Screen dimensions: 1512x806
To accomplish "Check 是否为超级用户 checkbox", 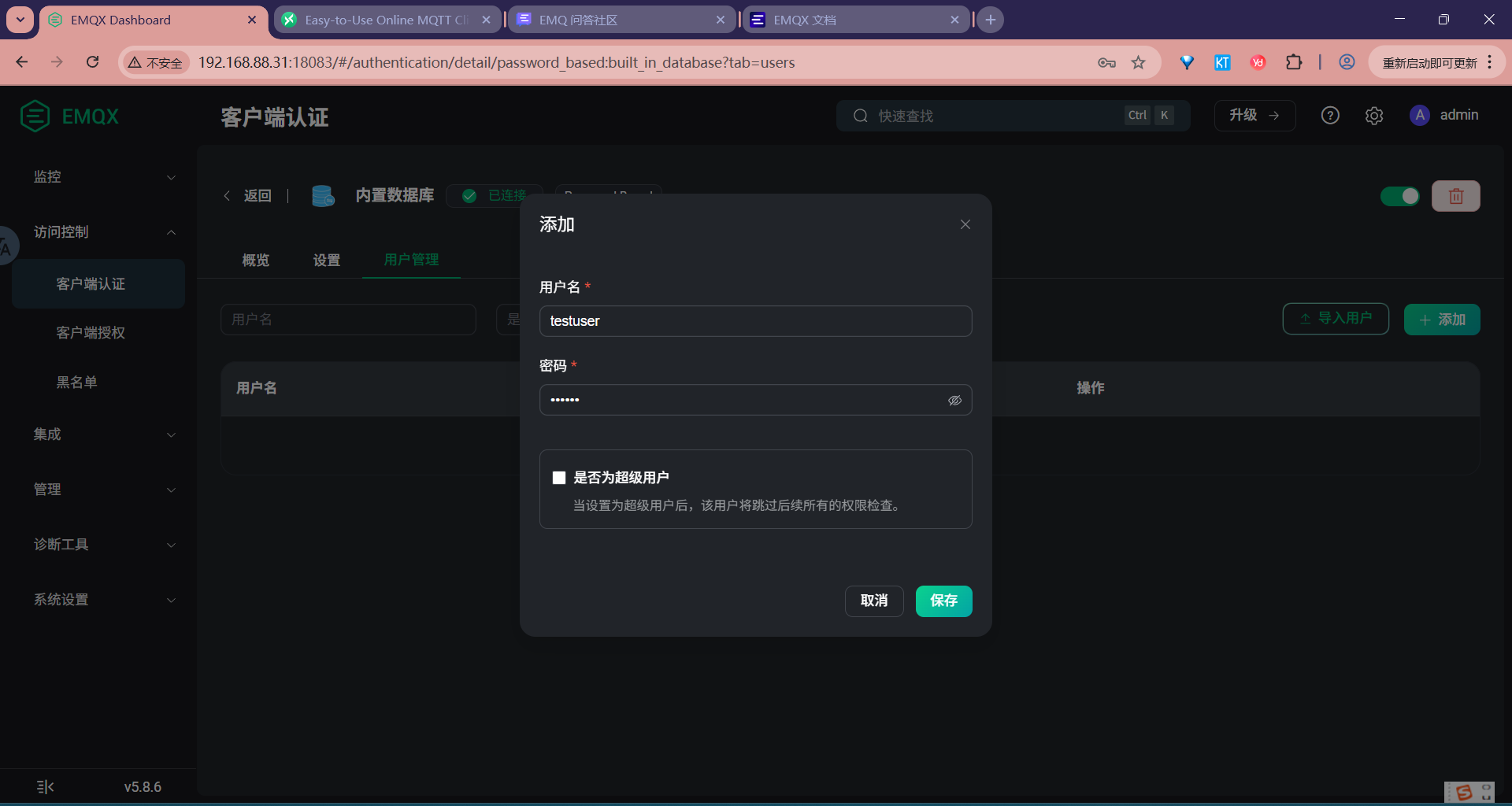I will (x=559, y=477).
